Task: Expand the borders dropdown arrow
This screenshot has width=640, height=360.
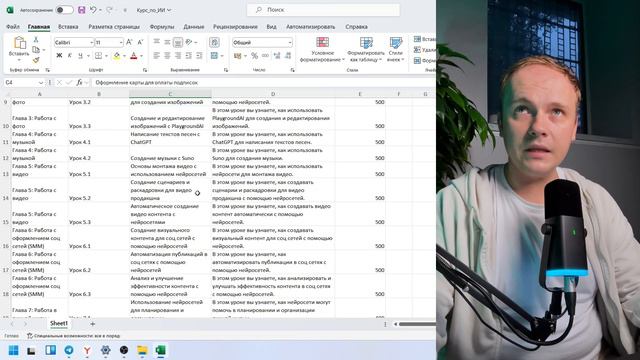Action: pos(106,56)
